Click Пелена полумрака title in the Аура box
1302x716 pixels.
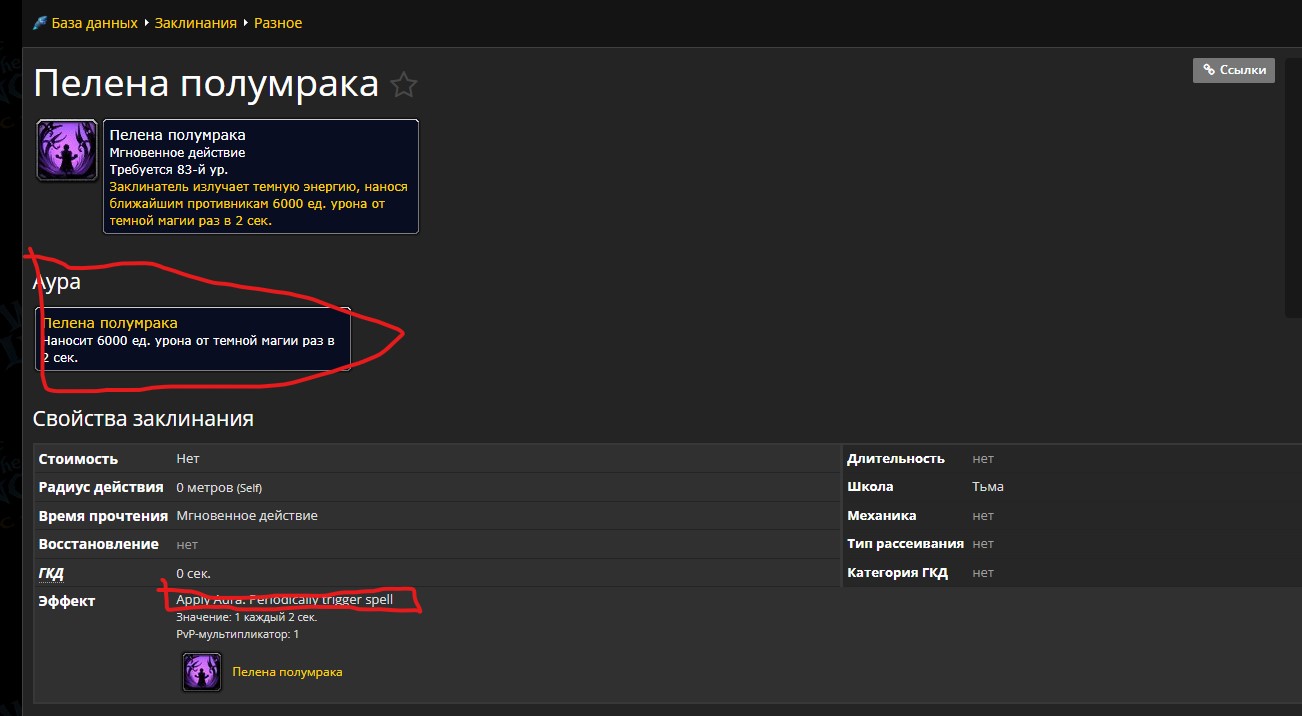pyautogui.click(x=110, y=323)
